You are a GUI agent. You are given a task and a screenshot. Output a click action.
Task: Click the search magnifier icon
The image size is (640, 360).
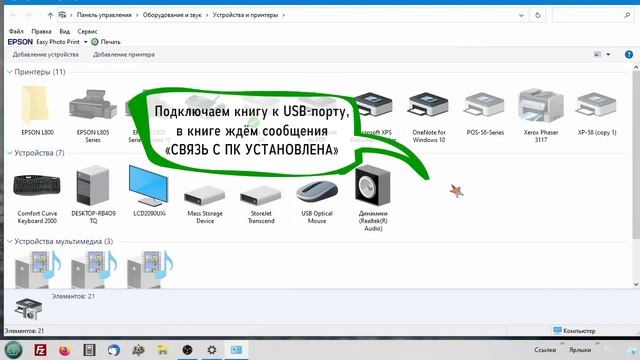627,16
